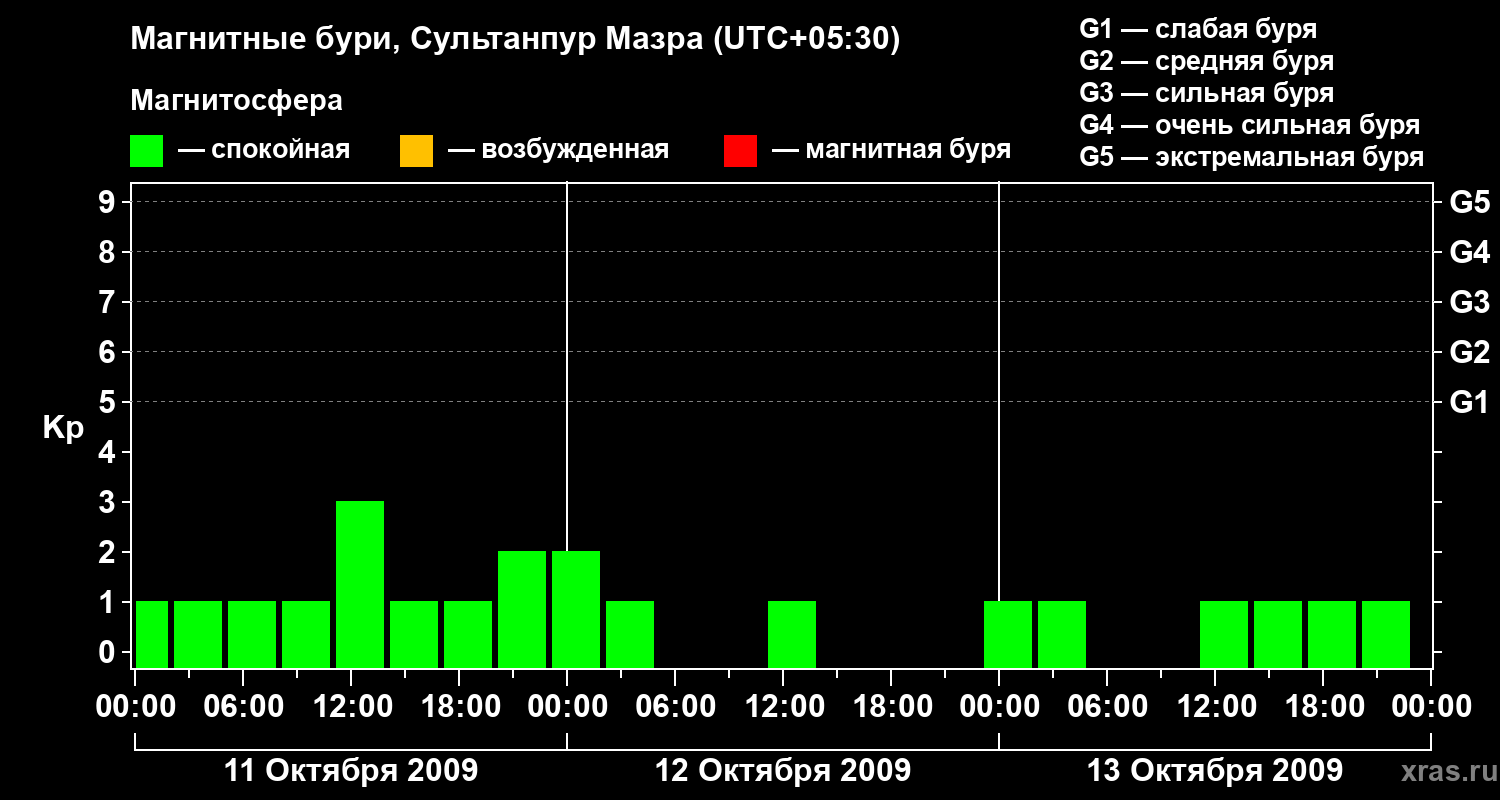Viewport: 1500px width, 800px height.
Task: Click the "G2" tick label on the right axis
Action: click(1469, 352)
